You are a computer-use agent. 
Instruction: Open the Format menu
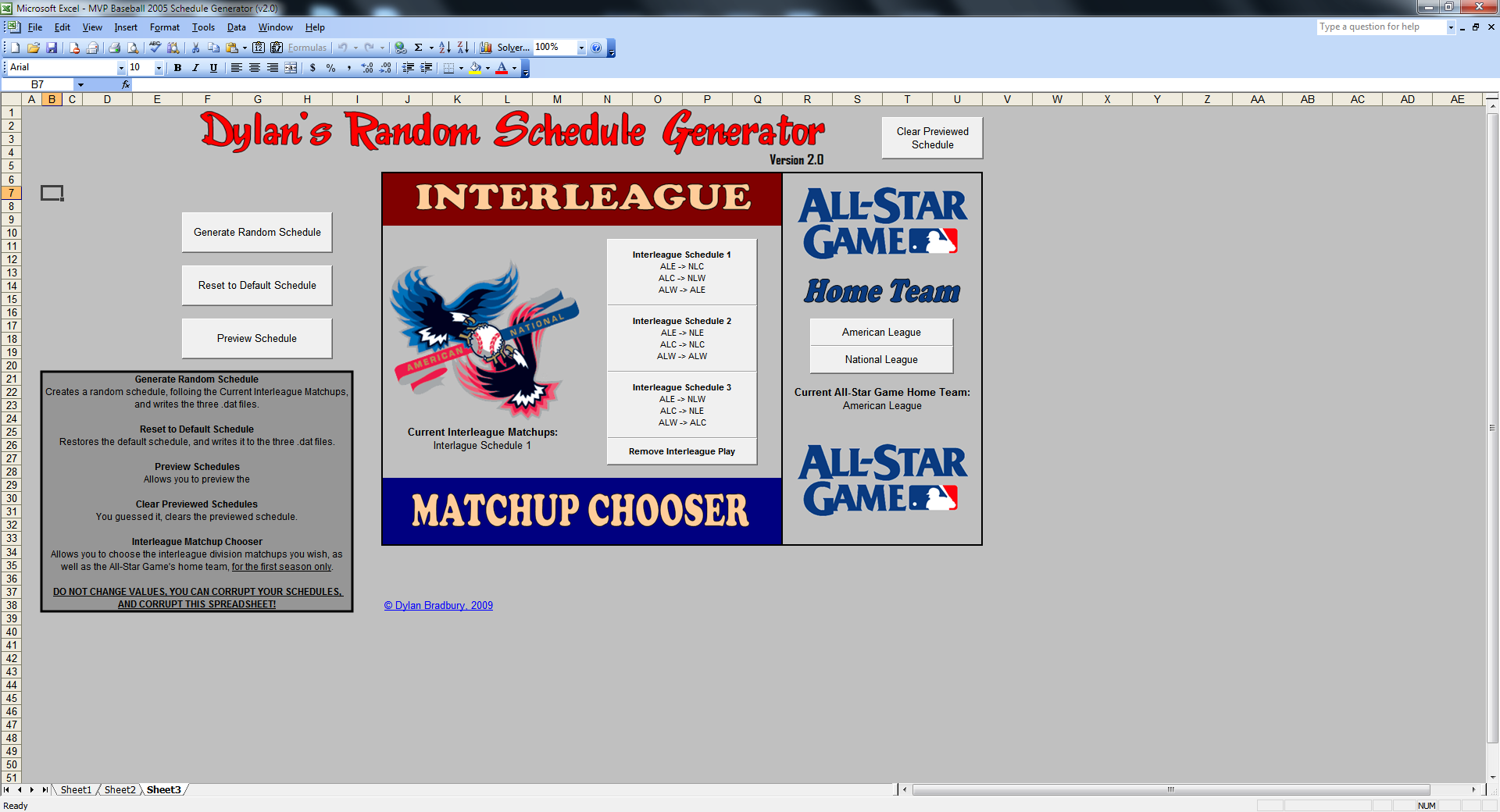165,27
